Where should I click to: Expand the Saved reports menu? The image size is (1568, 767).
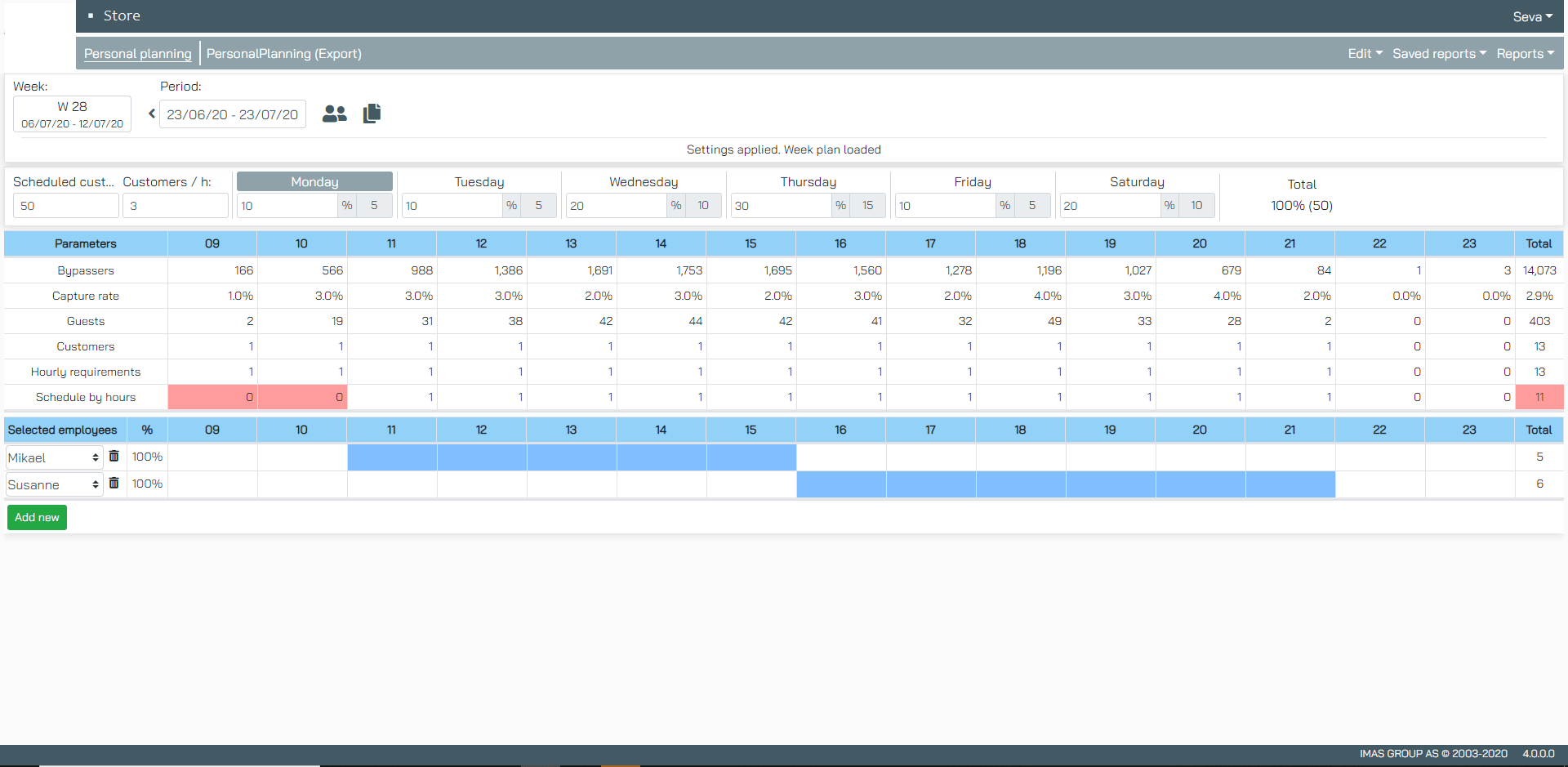1439,54
